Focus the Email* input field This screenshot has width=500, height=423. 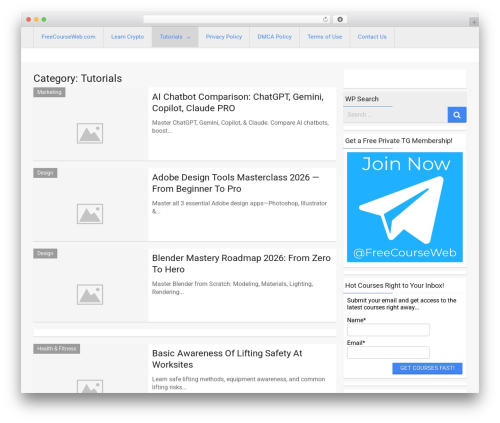point(388,353)
